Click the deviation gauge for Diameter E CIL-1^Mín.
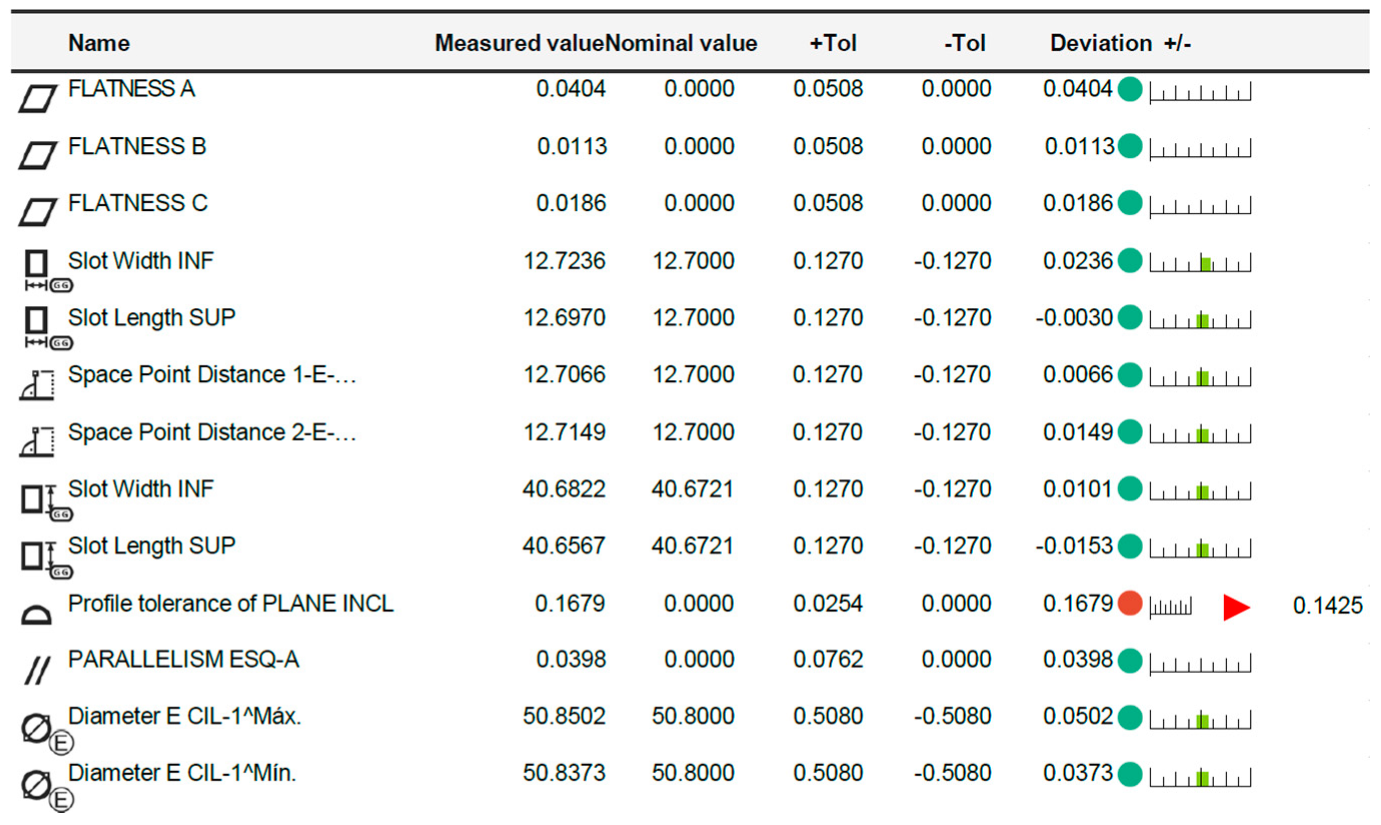 1201,775
